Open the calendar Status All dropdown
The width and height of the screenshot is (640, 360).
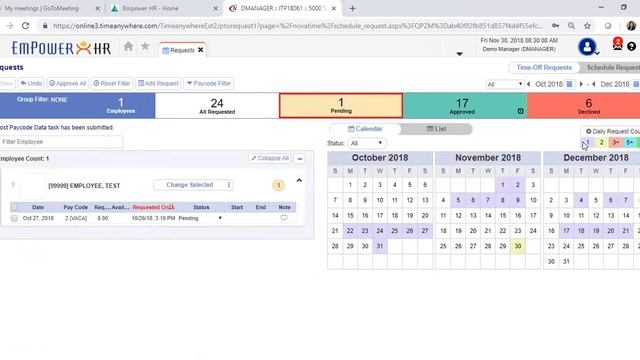[x=366, y=143]
